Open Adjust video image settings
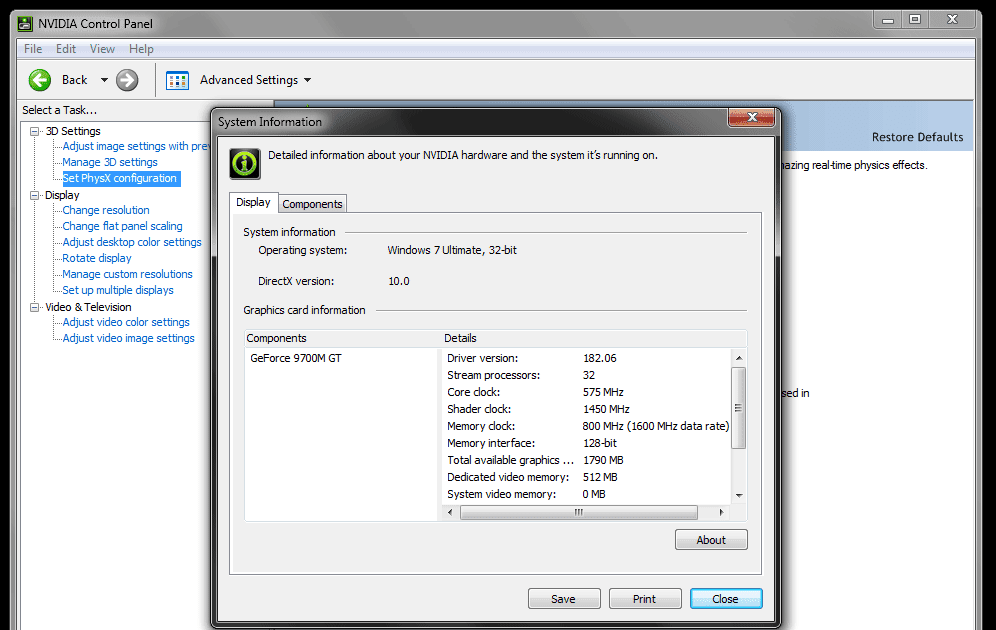Viewport: 996px width, 630px height. click(x=129, y=338)
